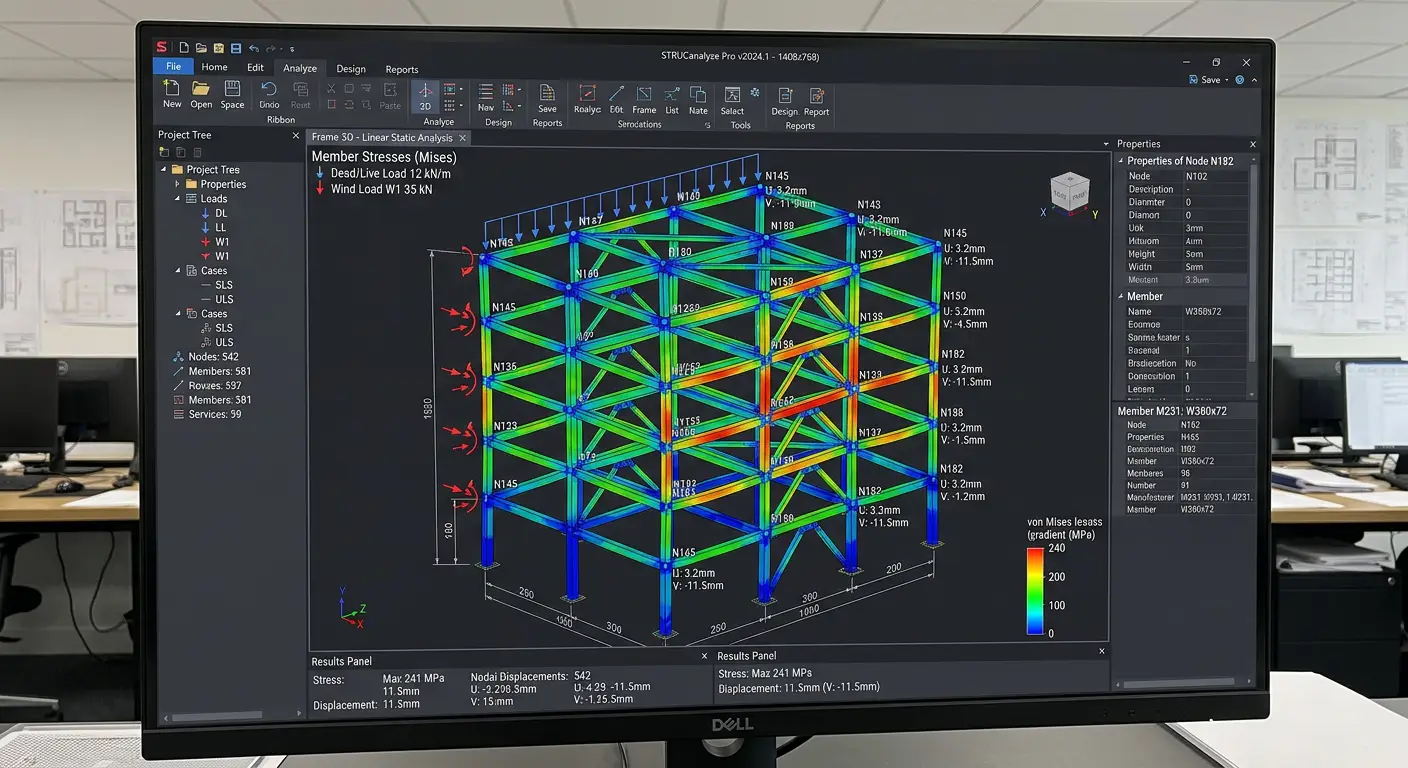1408x768 pixels.
Task: Click the quick access undo arrow
Action: coord(254,47)
